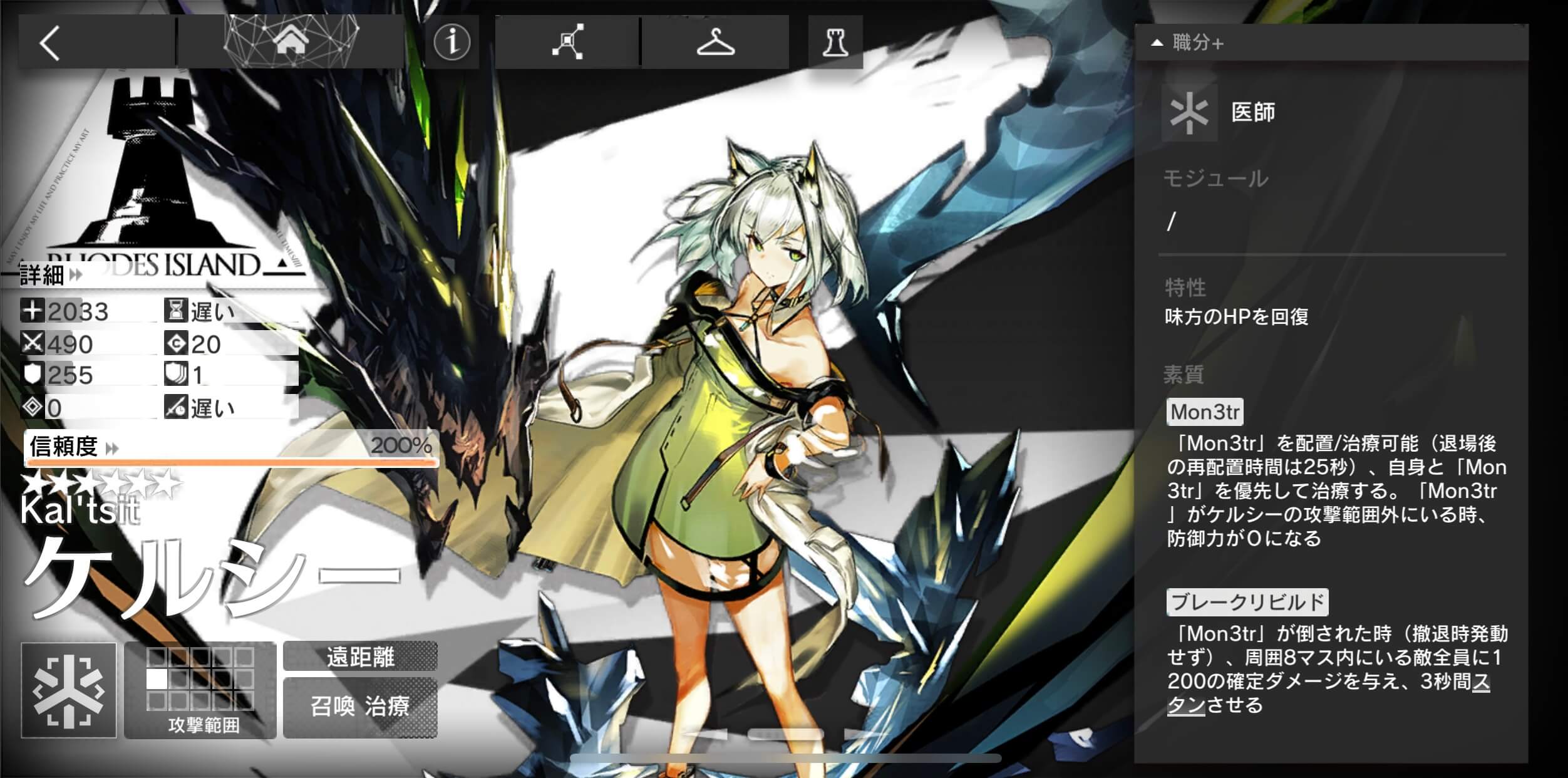Expand the 詳細 details section

[x=51, y=275]
